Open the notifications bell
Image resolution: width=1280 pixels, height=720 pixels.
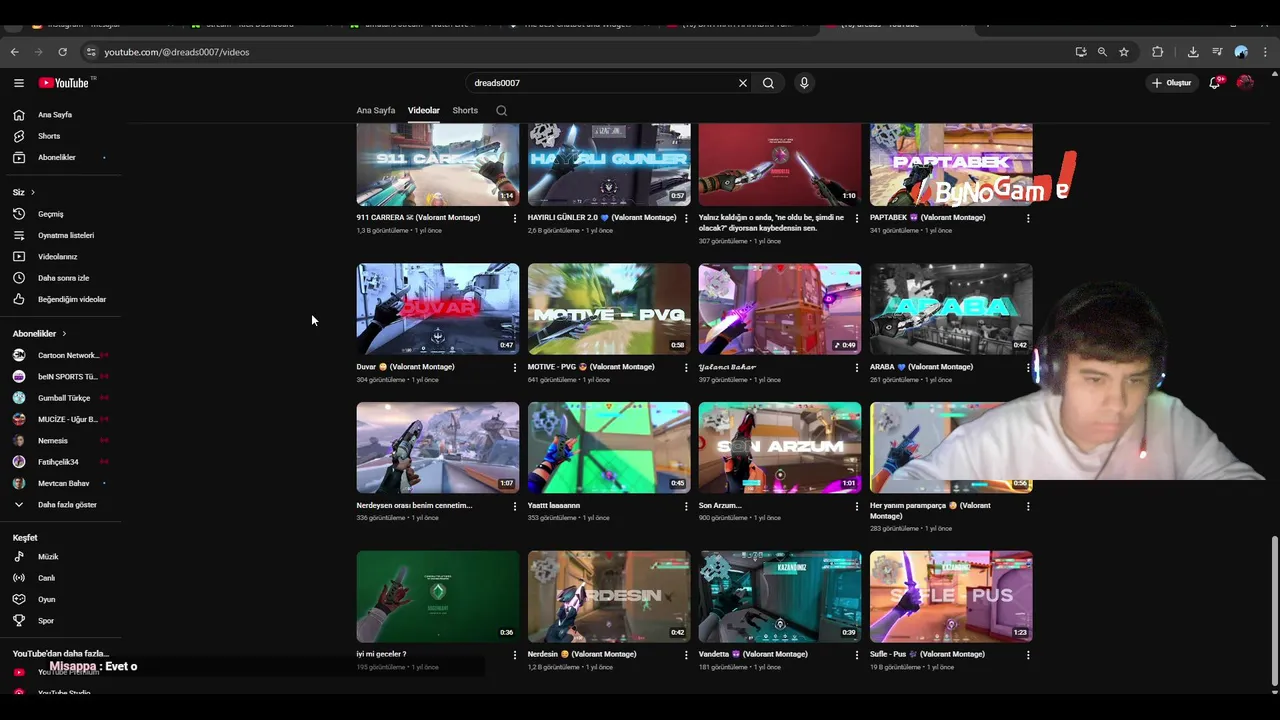click(x=1214, y=83)
